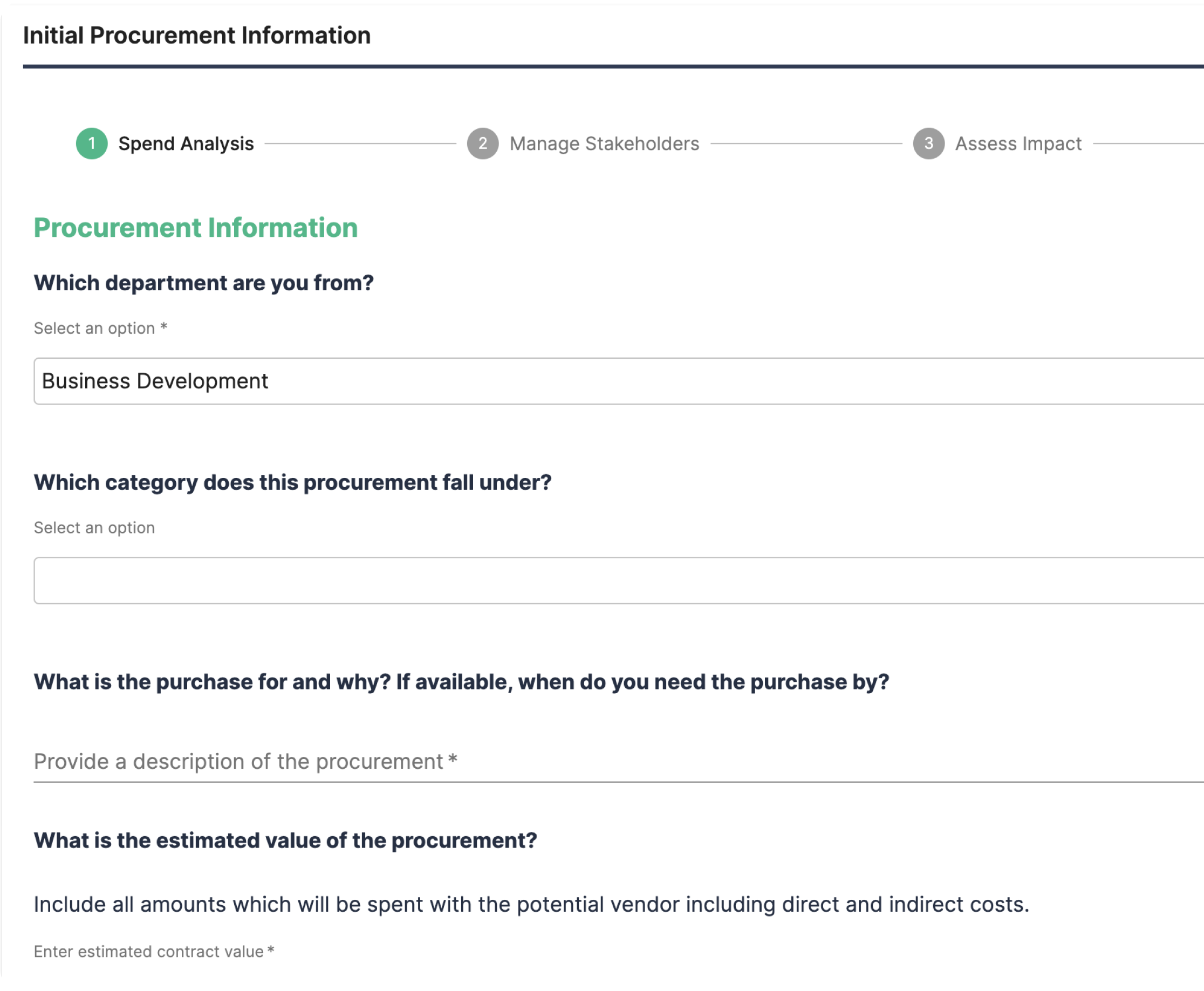Click the step 3 number circle
The height and width of the screenshot is (991, 1204).
(x=928, y=143)
